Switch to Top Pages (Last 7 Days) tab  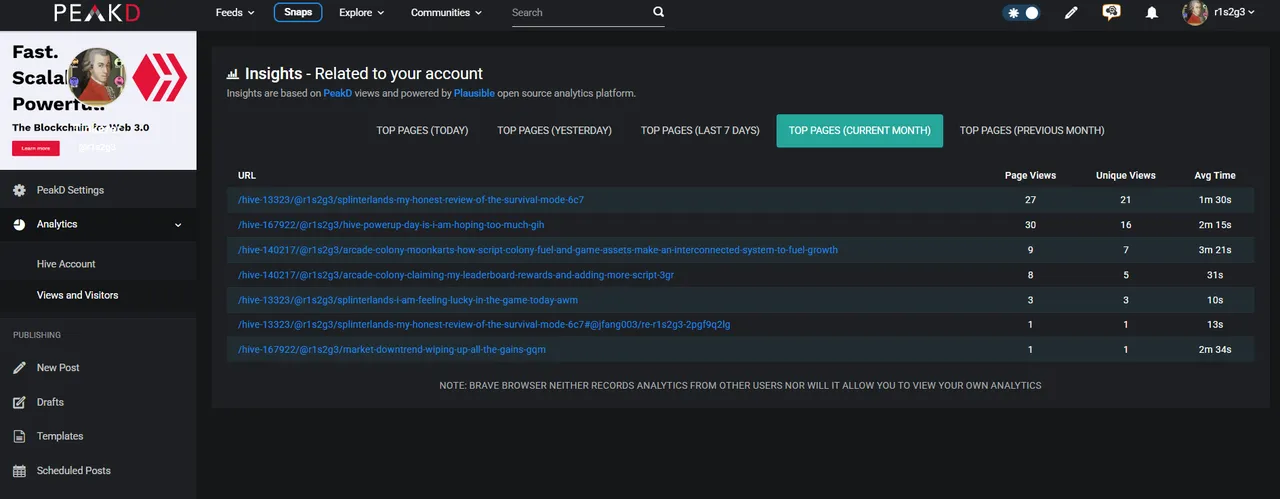[x=700, y=130]
